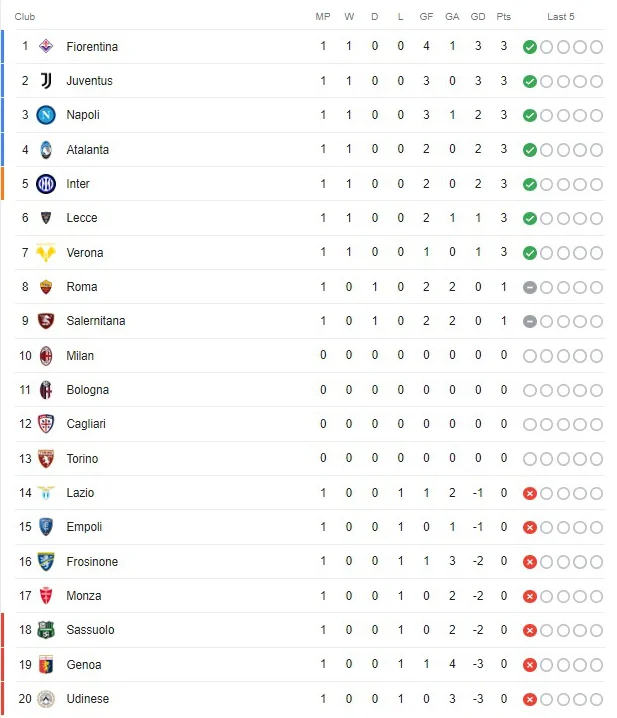This screenshot has height=718, width=617.
Task: Open the Frosinone team name
Action: tap(92, 561)
